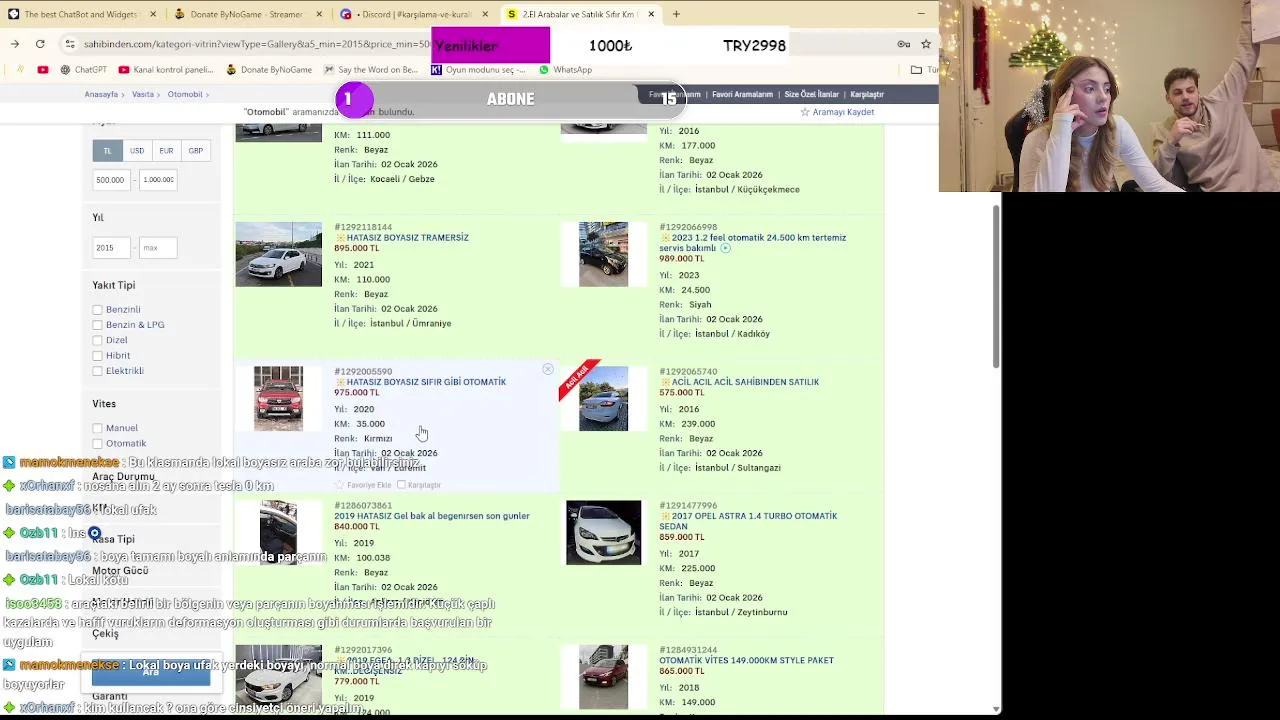
Task: Go to Otomobil breadcrumb
Action: tap(185, 94)
